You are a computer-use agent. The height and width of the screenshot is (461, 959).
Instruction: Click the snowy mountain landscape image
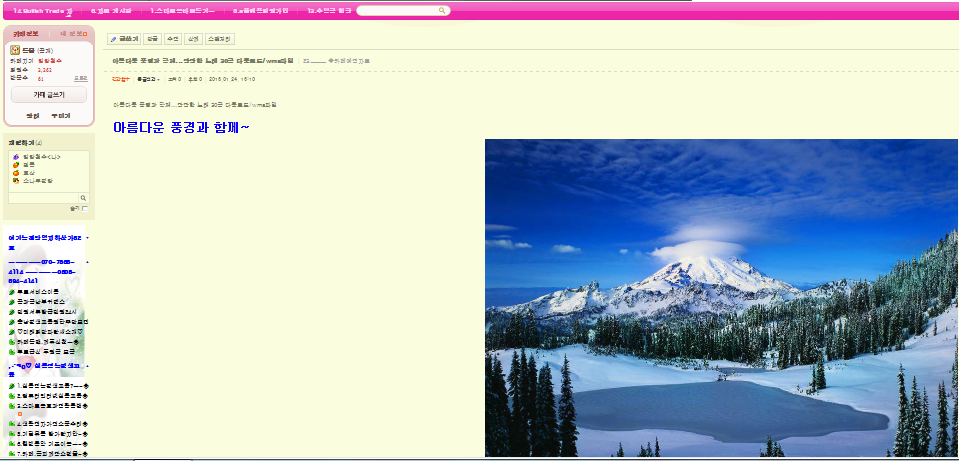pos(722,298)
